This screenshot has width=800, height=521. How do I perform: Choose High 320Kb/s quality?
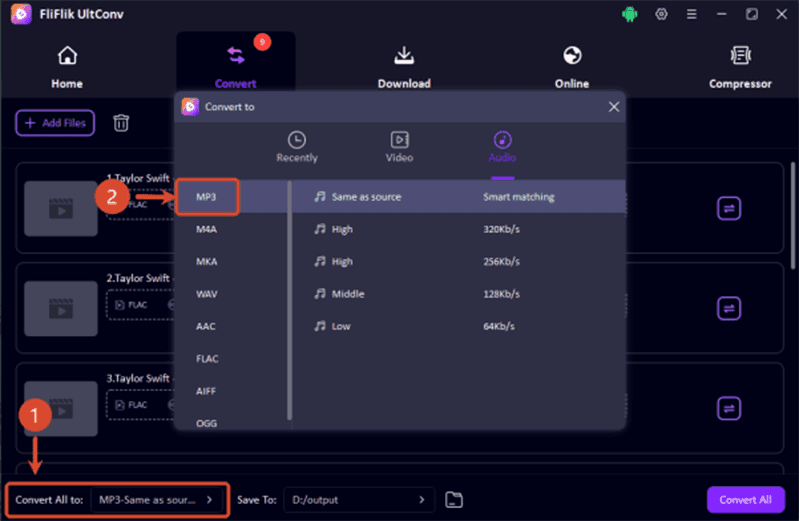[459, 229]
